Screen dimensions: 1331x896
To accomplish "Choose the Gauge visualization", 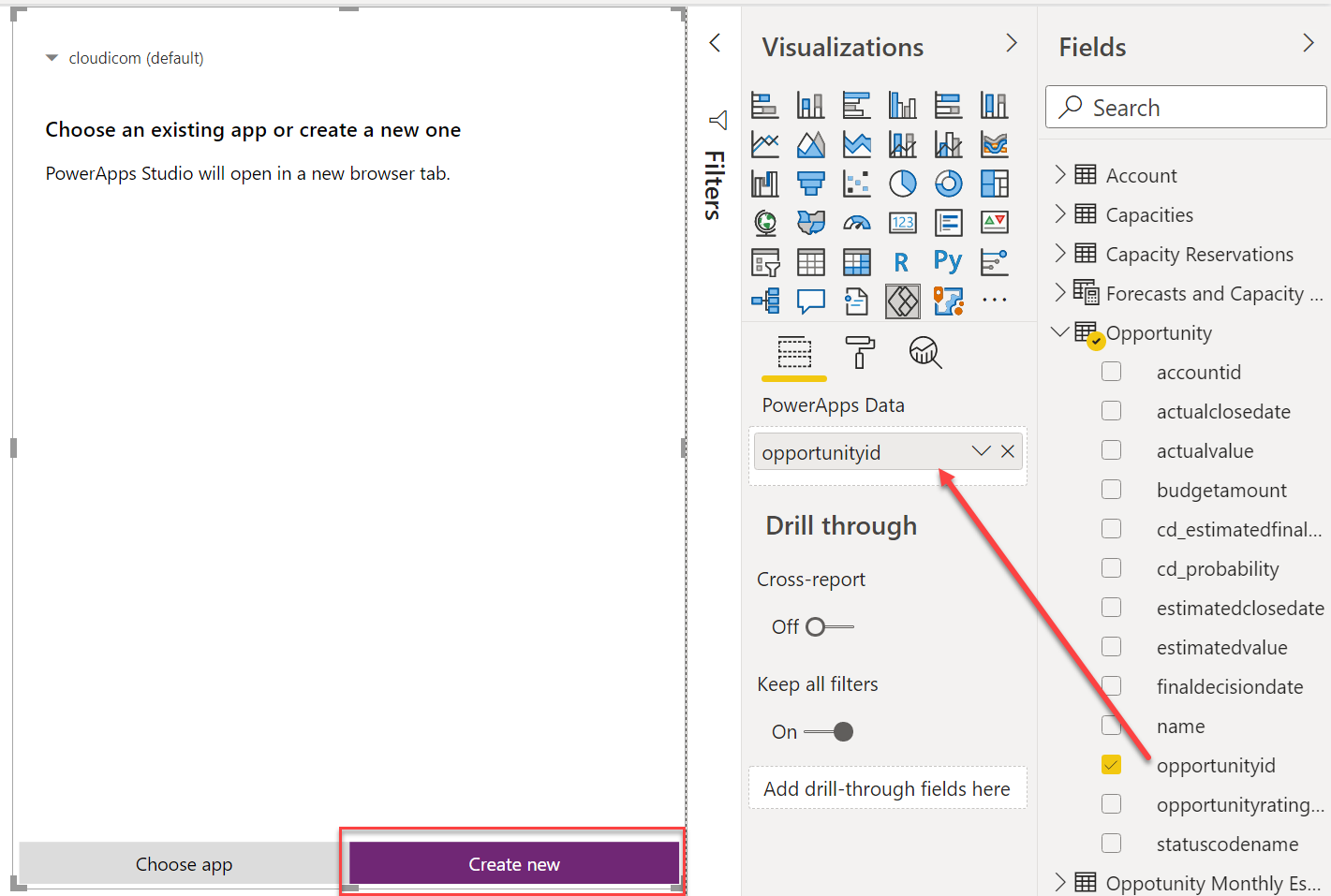I will (x=857, y=223).
